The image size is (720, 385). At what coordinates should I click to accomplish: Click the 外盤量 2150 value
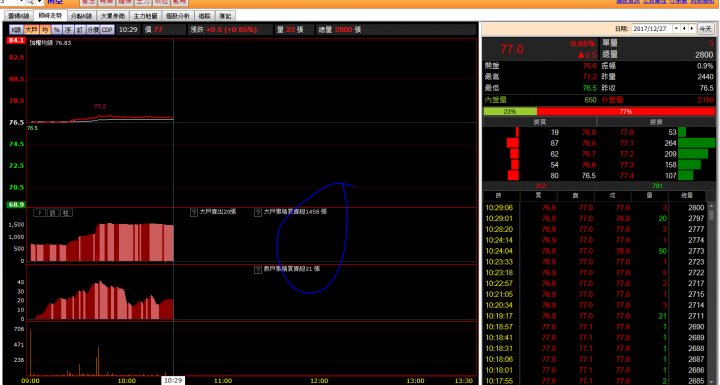tap(705, 100)
